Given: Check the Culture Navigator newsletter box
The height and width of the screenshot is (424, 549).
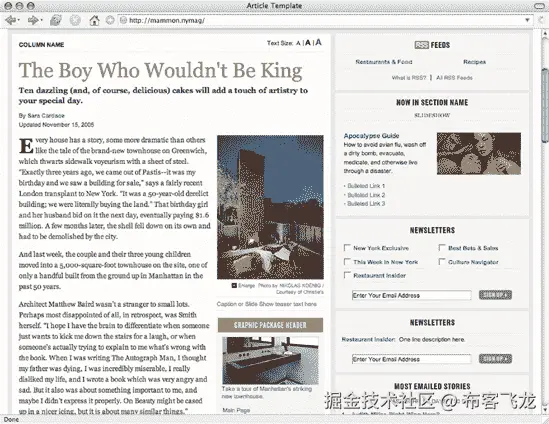Looking at the screenshot, I should pos(442,262).
